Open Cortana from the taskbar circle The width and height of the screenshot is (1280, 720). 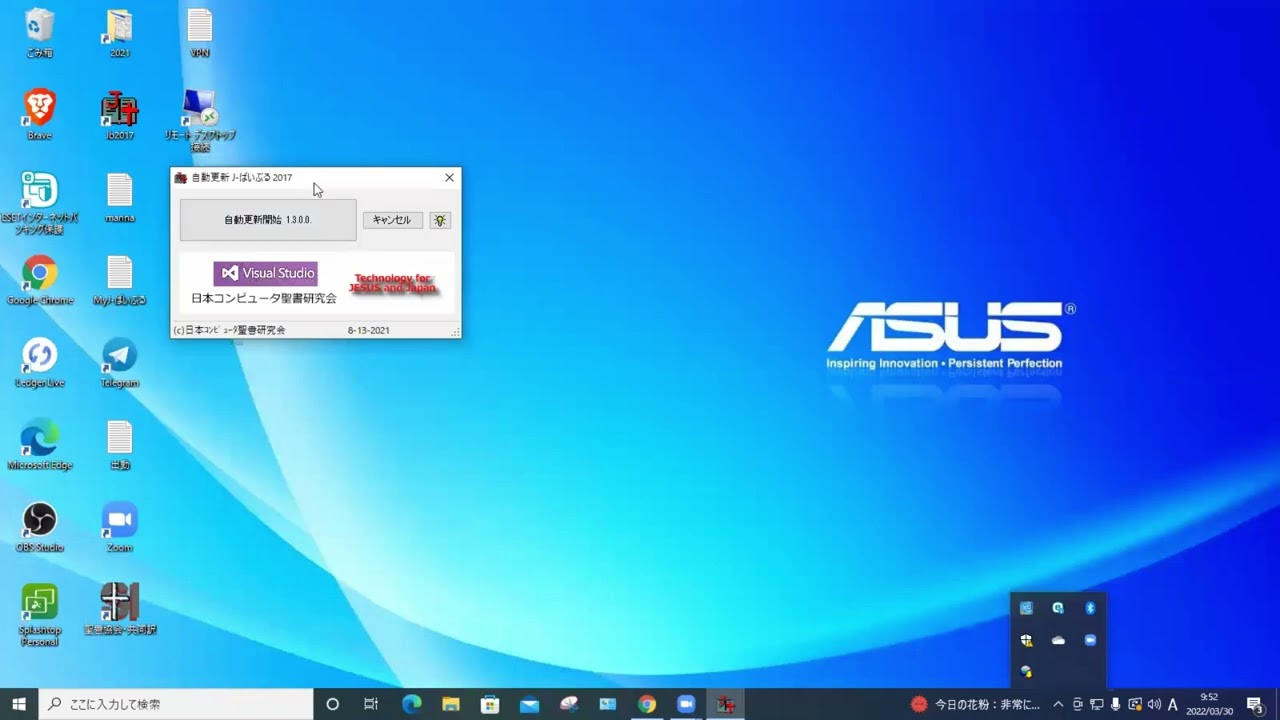[x=333, y=704]
